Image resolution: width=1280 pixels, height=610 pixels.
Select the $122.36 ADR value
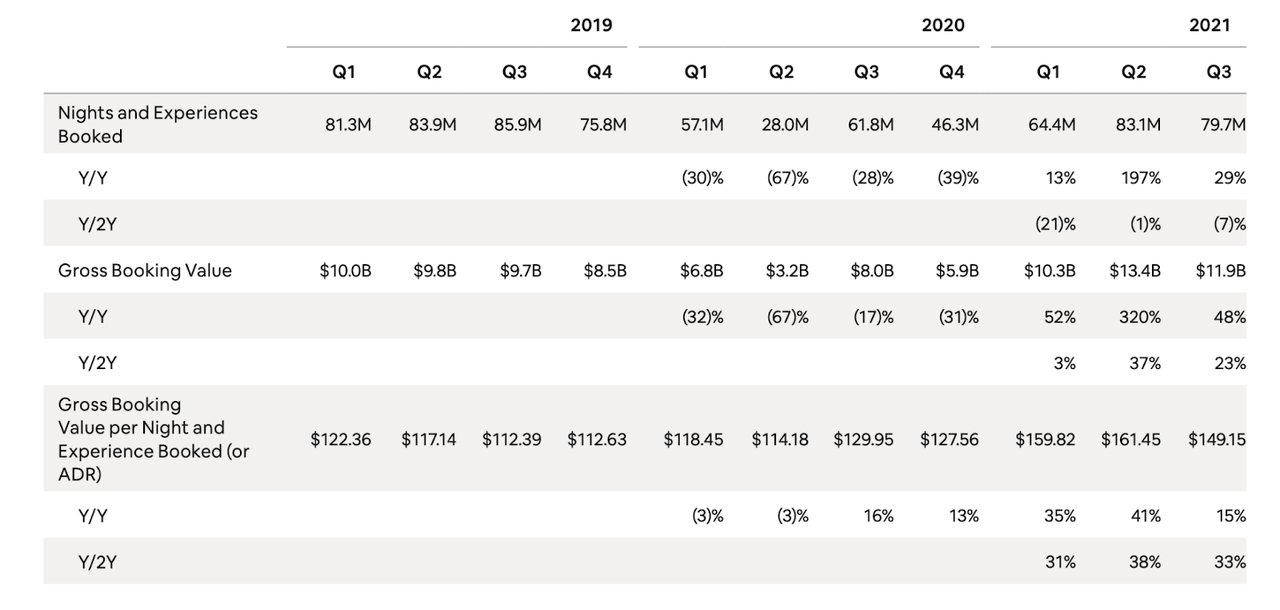(x=340, y=439)
